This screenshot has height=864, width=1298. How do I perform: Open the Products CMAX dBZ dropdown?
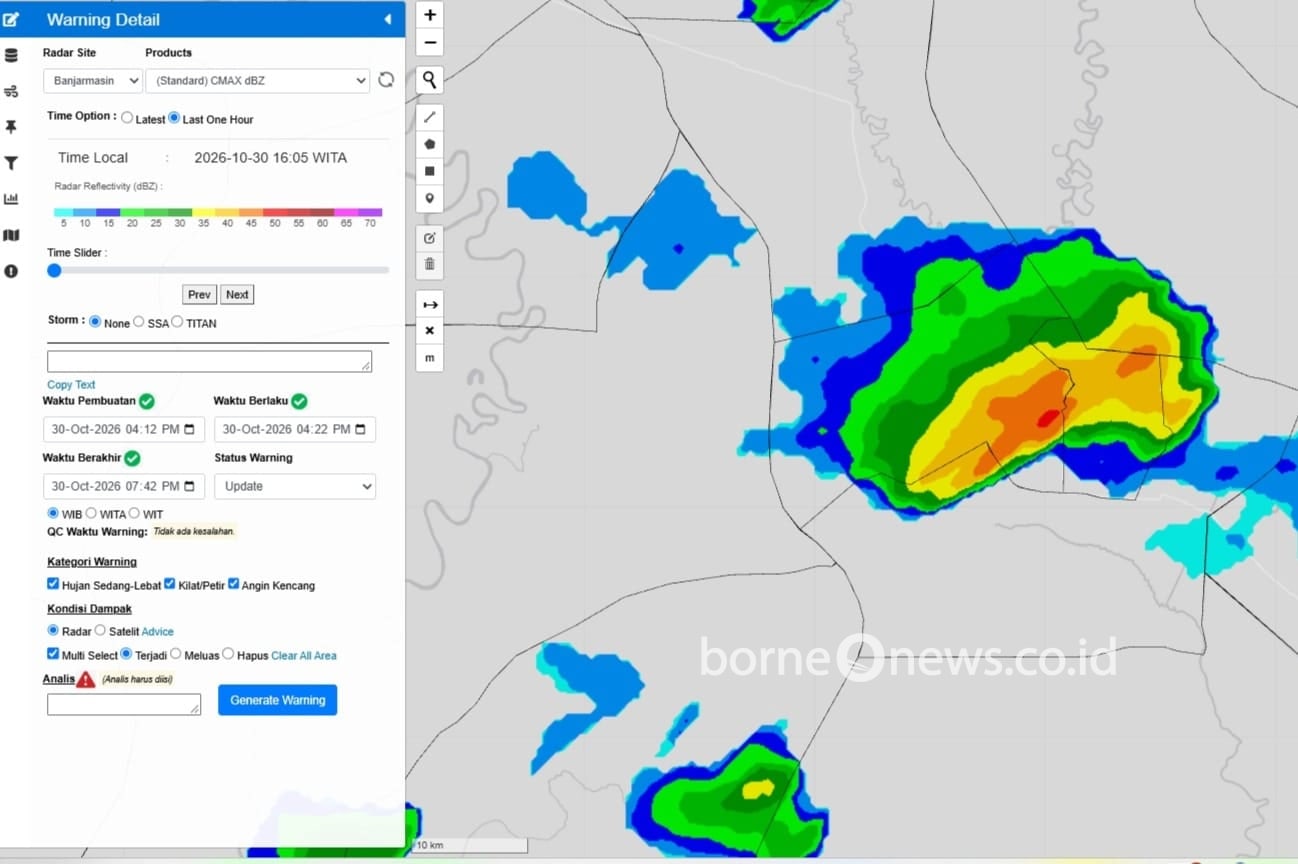pos(258,80)
